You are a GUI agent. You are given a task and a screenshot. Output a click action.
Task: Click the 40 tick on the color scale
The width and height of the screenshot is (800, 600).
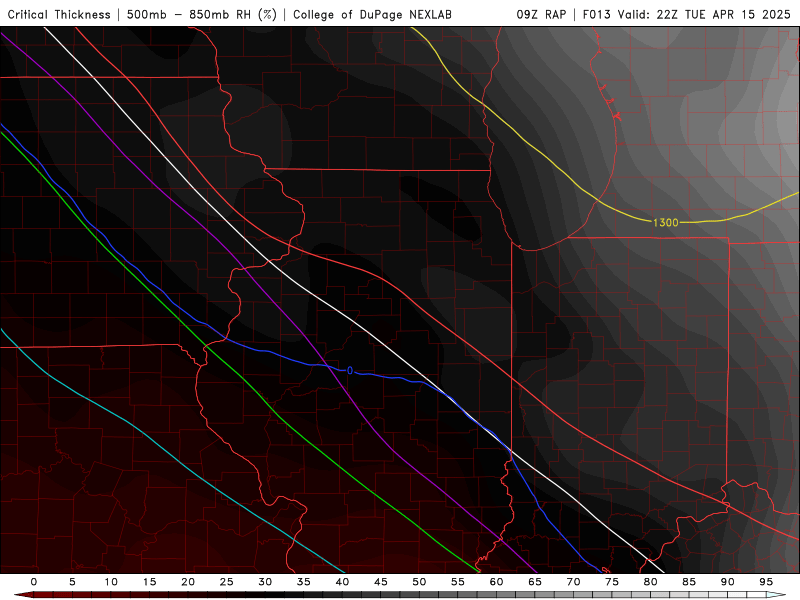tap(342, 582)
